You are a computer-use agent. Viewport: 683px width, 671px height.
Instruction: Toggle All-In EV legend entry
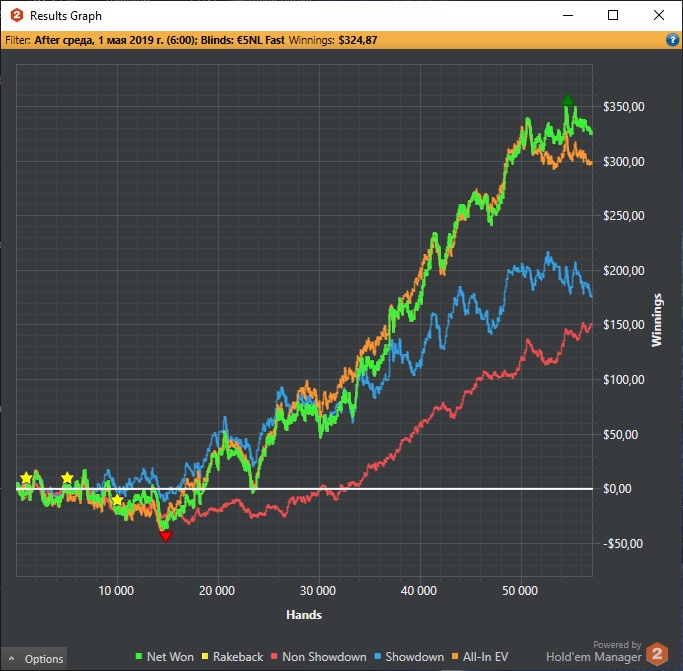480,657
